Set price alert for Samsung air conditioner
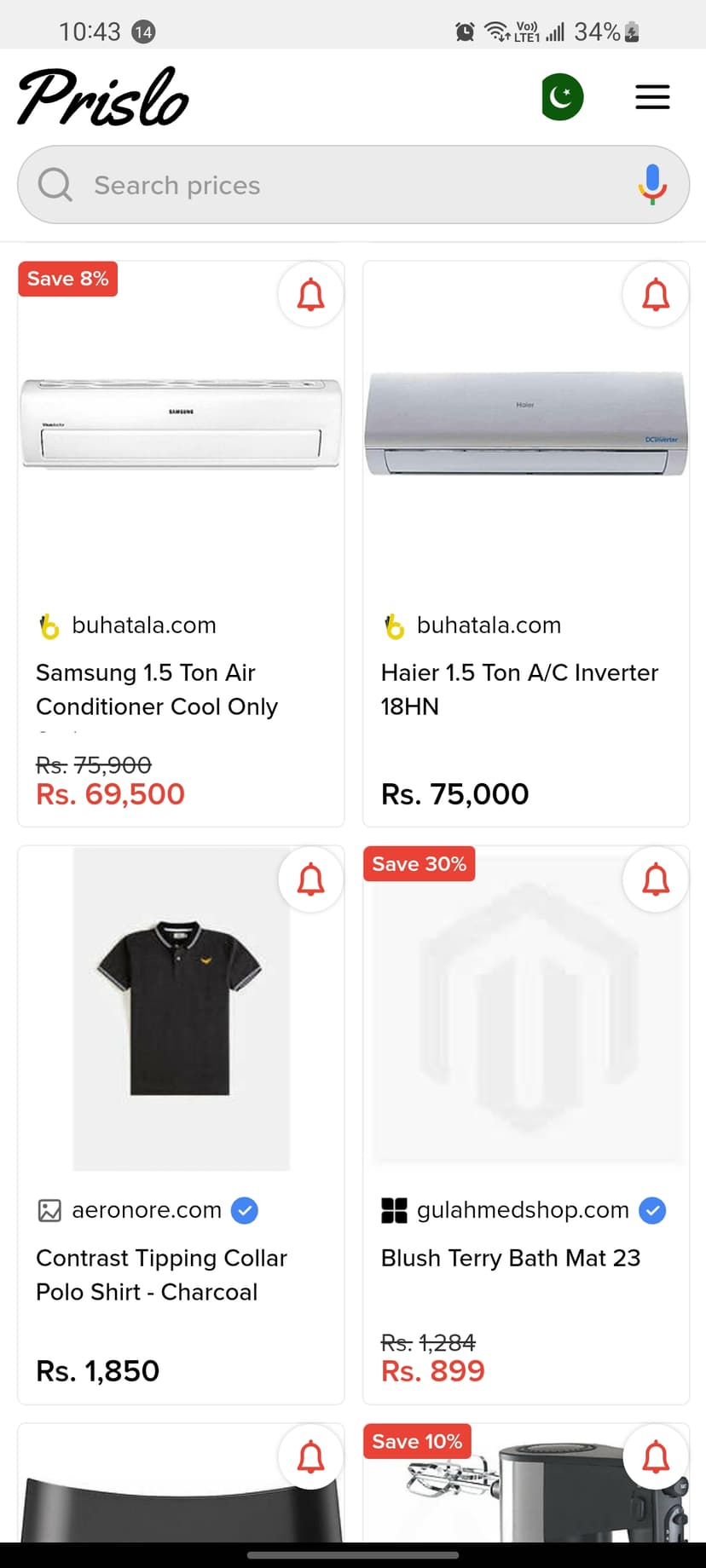 click(311, 295)
